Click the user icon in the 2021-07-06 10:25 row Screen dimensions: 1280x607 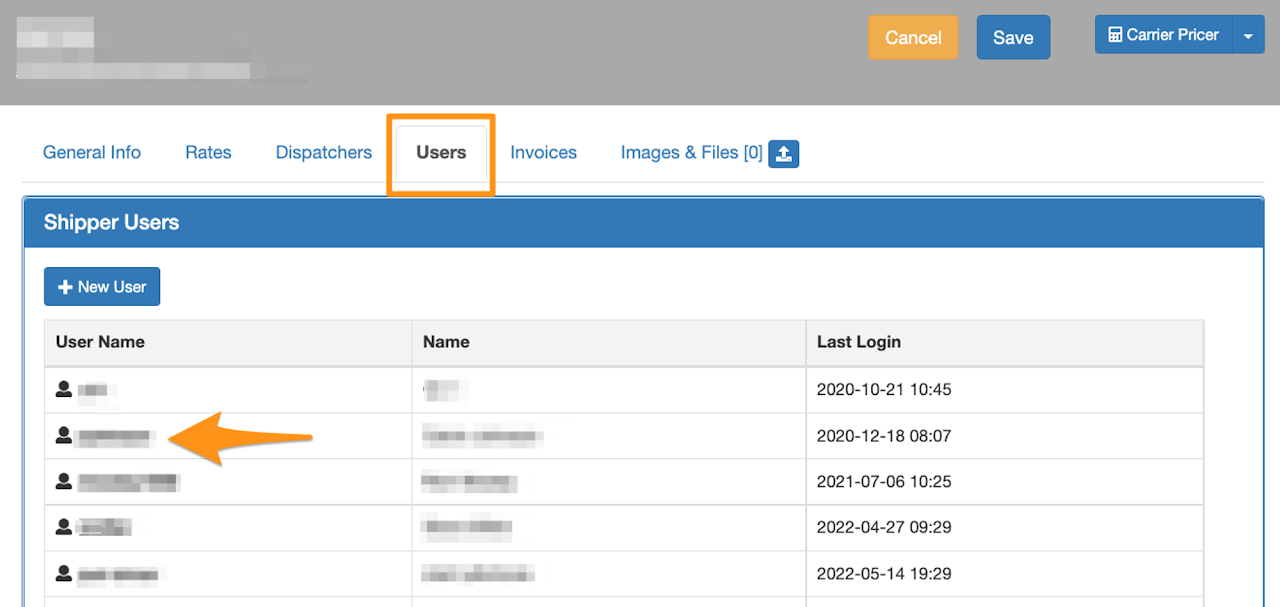pyautogui.click(x=64, y=481)
